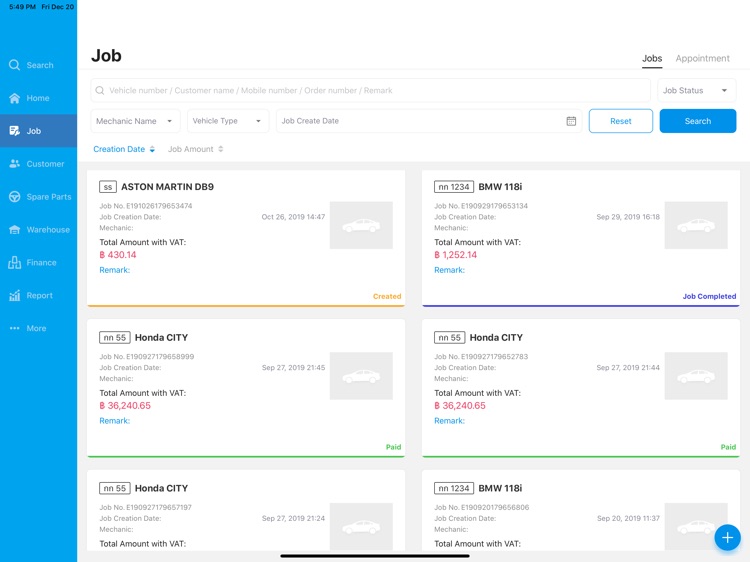The height and width of the screenshot is (562, 750).
Task: Click the Job Completed status label
Action: point(709,296)
